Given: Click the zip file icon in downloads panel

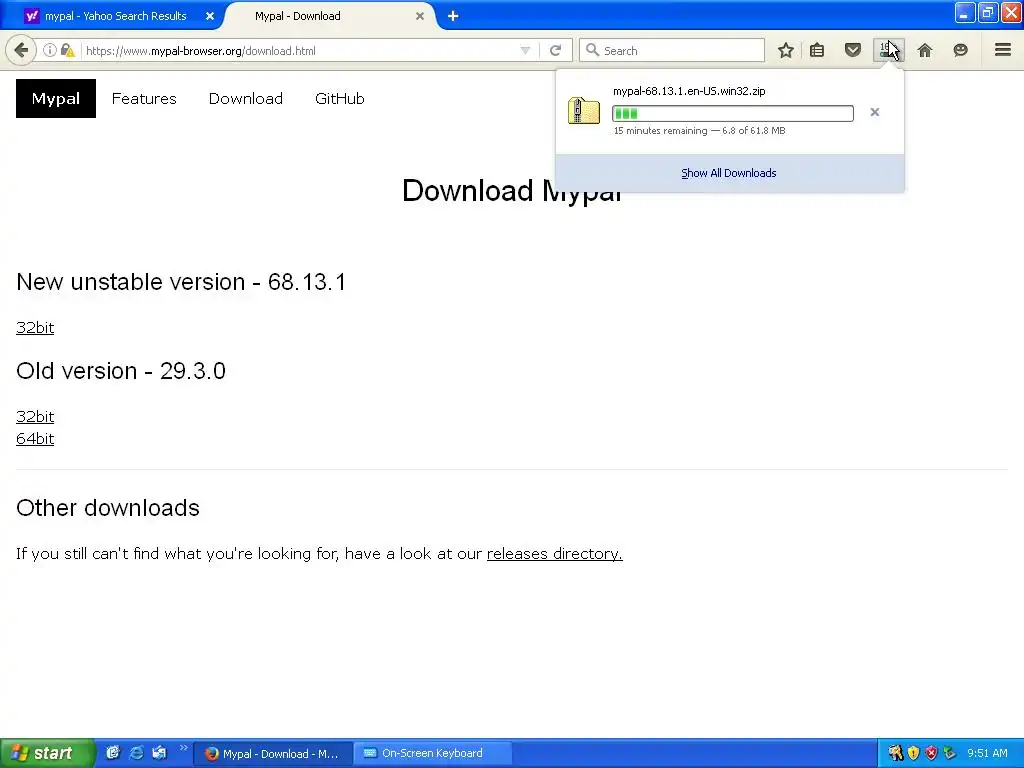Looking at the screenshot, I should [583, 110].
